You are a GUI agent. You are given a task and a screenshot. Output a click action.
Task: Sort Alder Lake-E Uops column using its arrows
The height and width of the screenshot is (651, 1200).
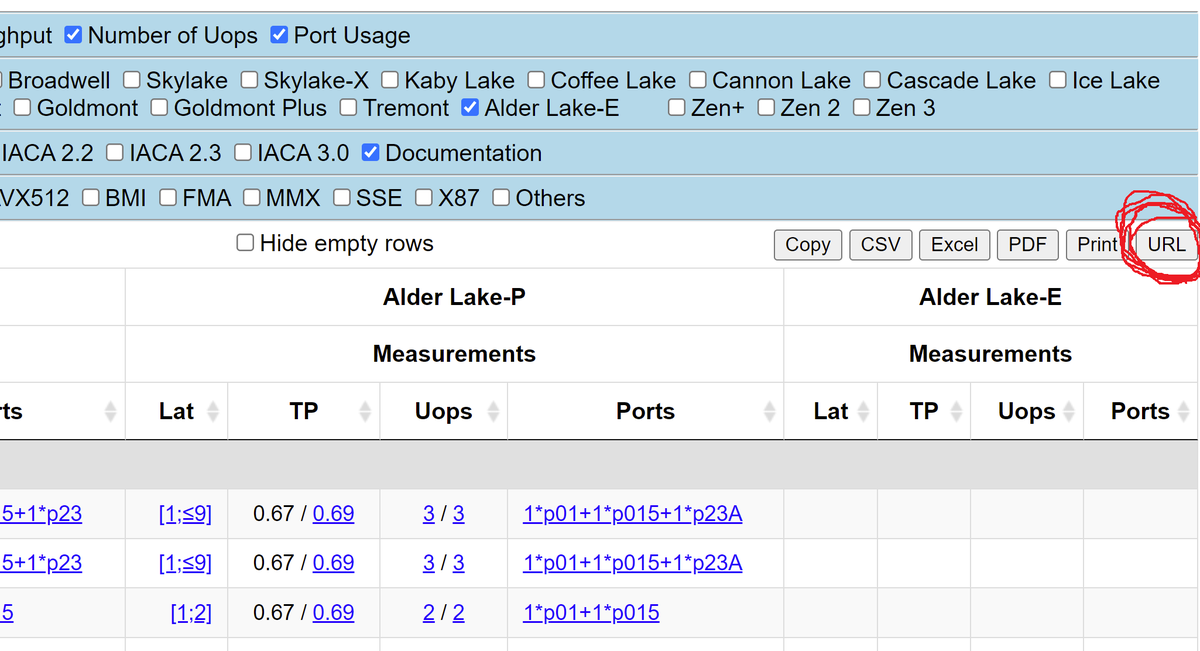[1069, 411]
